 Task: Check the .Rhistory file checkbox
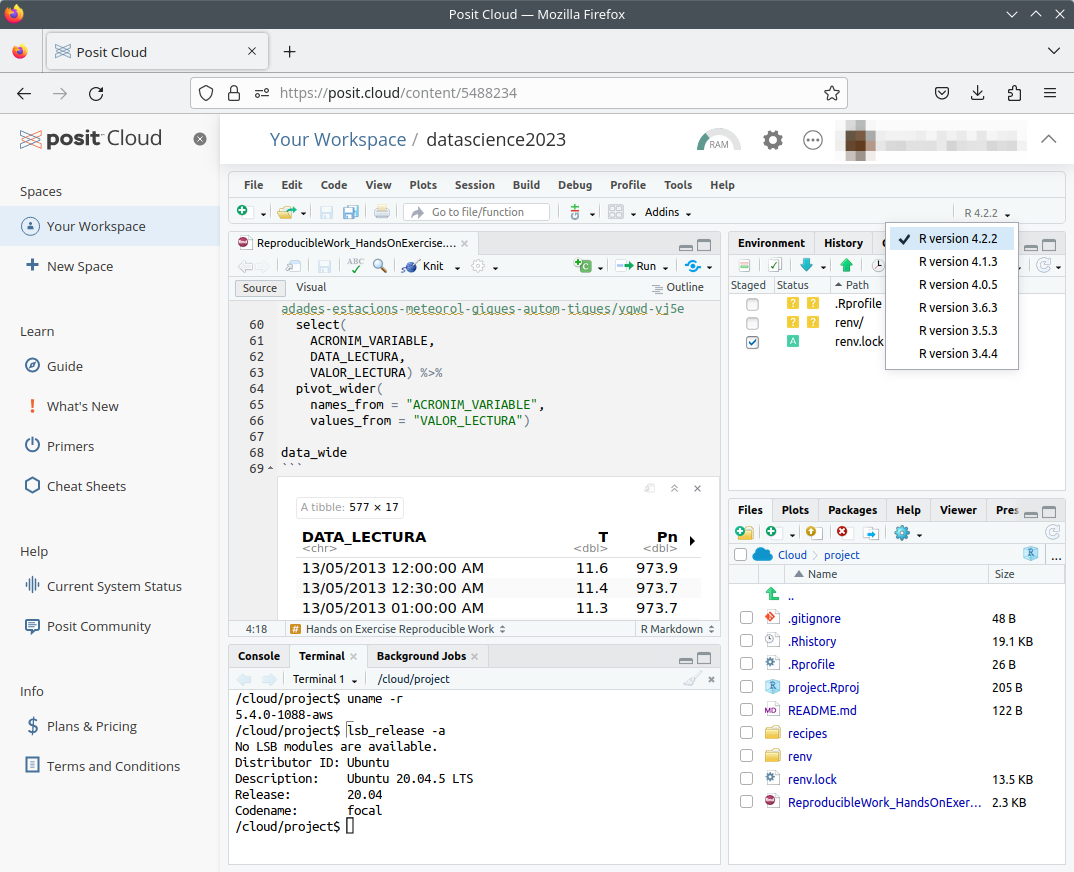coord(747,641)
